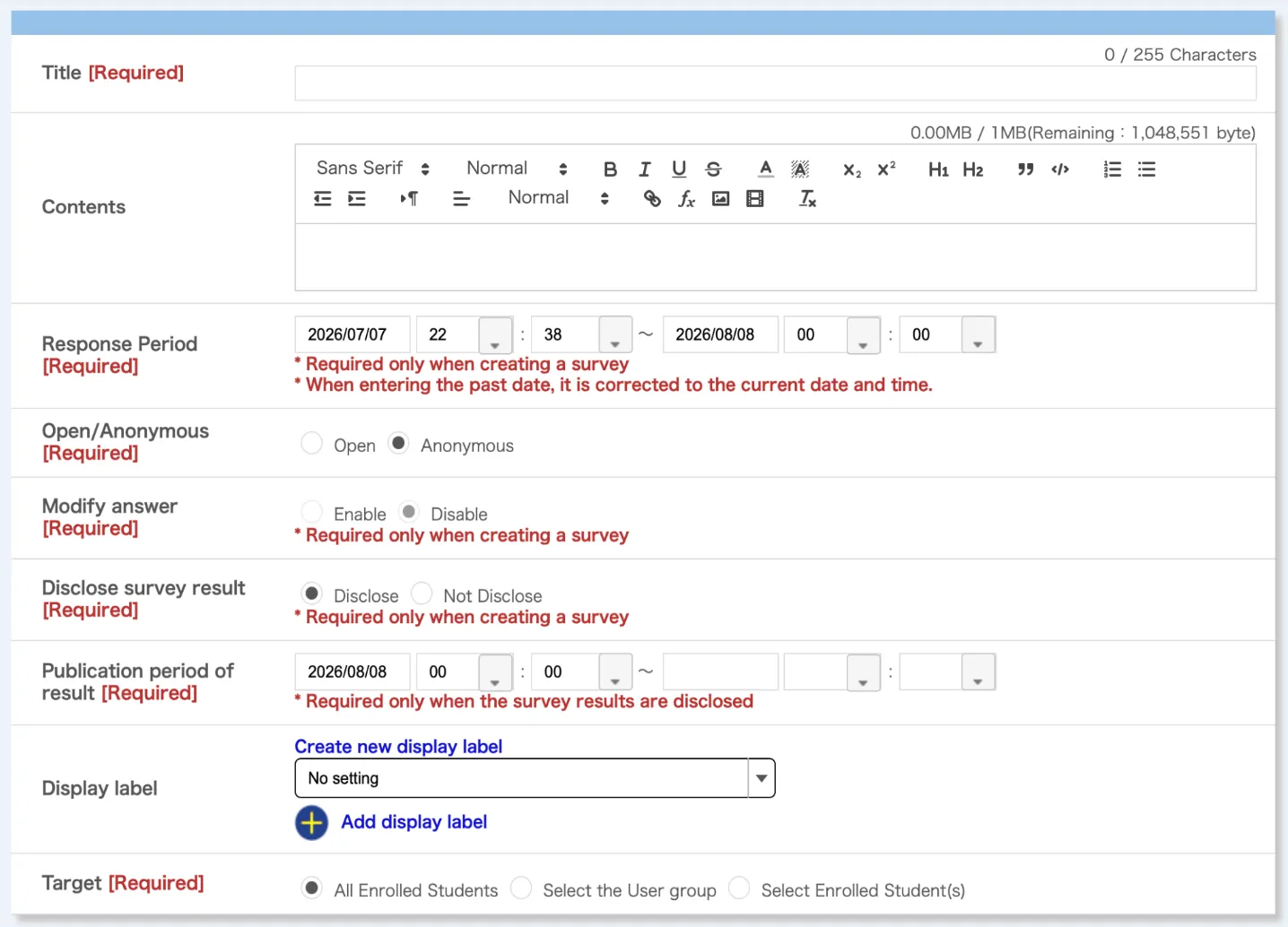The width and height of the screenshot is (1288, 927).
Task: Select the Disclose survey result option
Action: coord(311,593)
